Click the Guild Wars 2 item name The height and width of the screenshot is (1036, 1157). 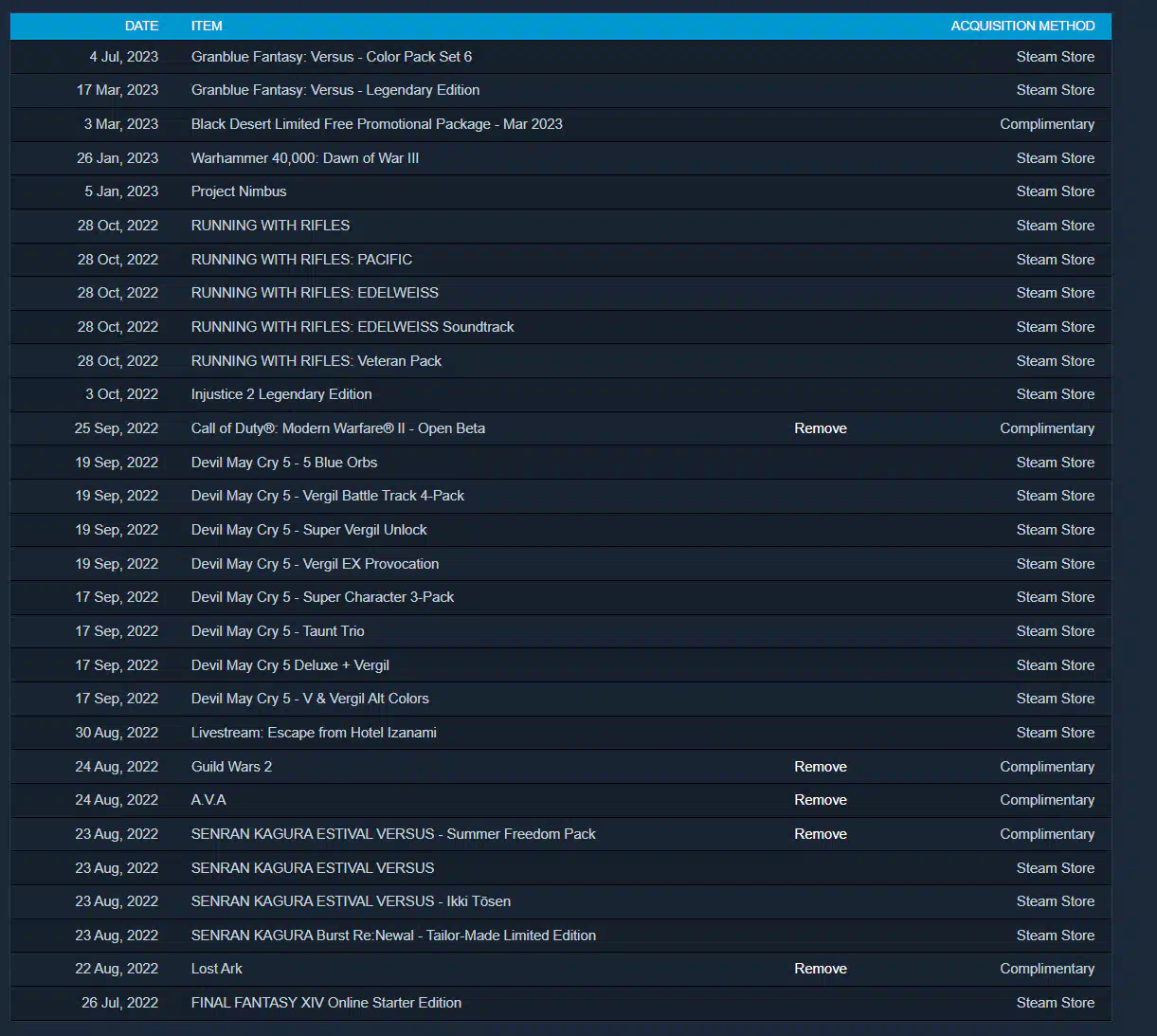point(231,767)
